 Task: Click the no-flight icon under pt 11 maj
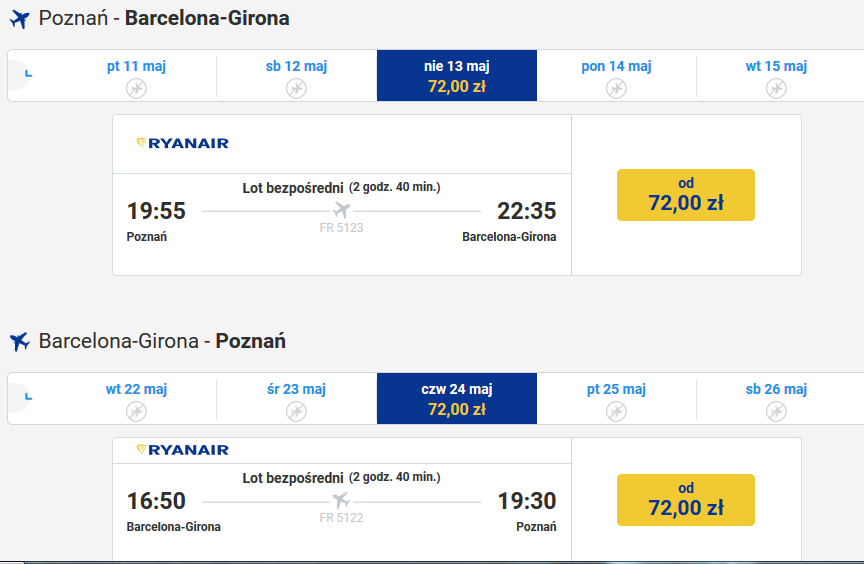[136, 88]
